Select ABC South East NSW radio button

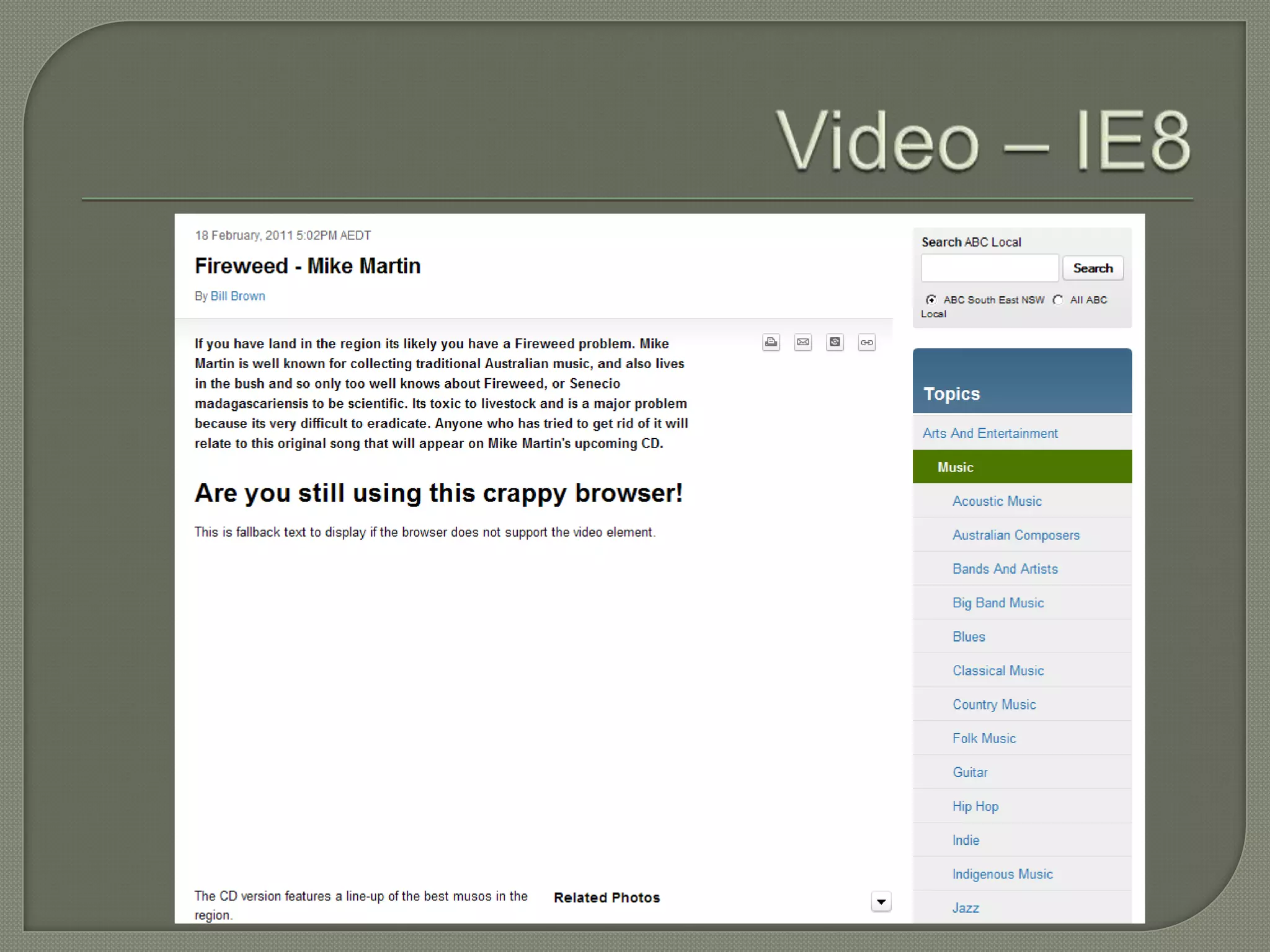point(931,300)
